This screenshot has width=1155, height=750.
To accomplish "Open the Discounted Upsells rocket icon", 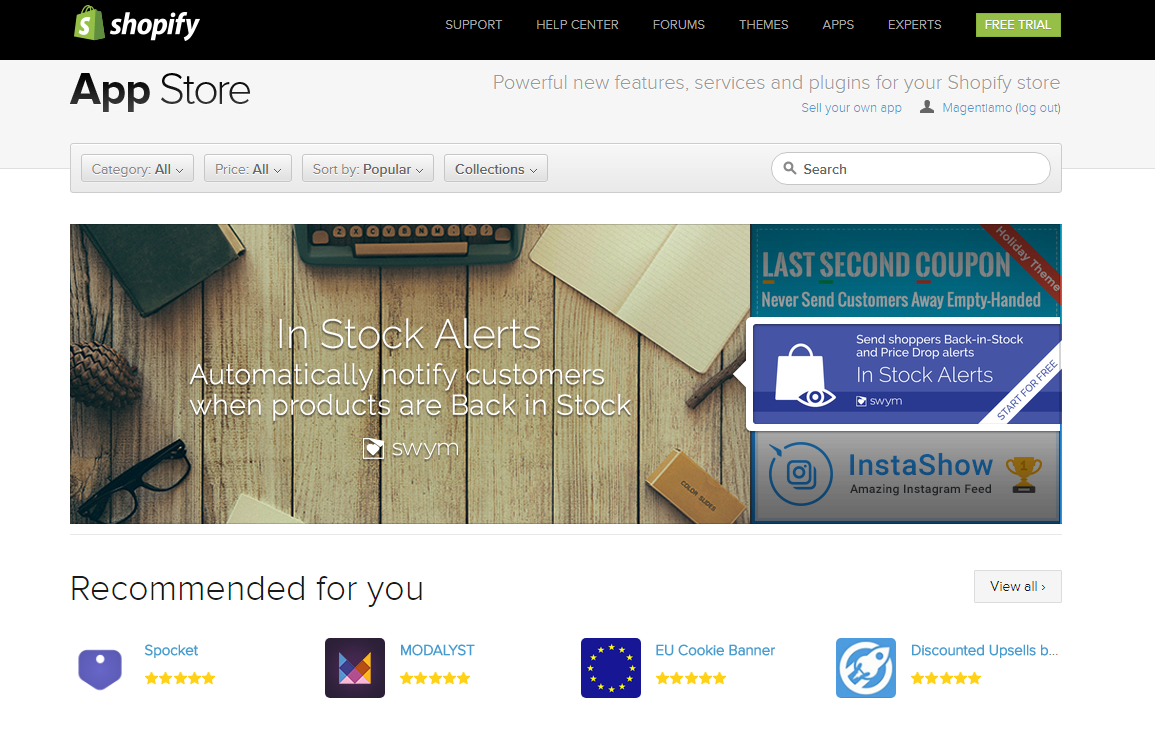I will coord(865,667).
